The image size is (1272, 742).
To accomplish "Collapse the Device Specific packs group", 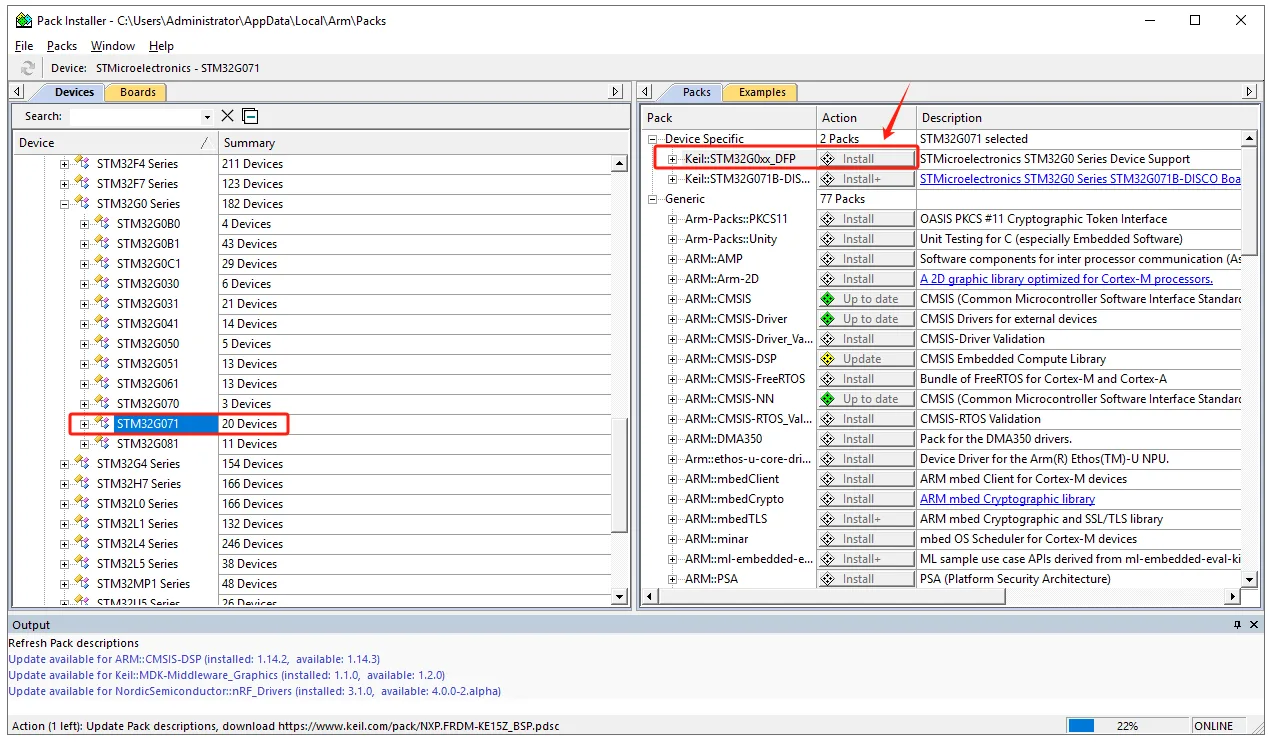I will pyautogui.click(x=653, y=139).
